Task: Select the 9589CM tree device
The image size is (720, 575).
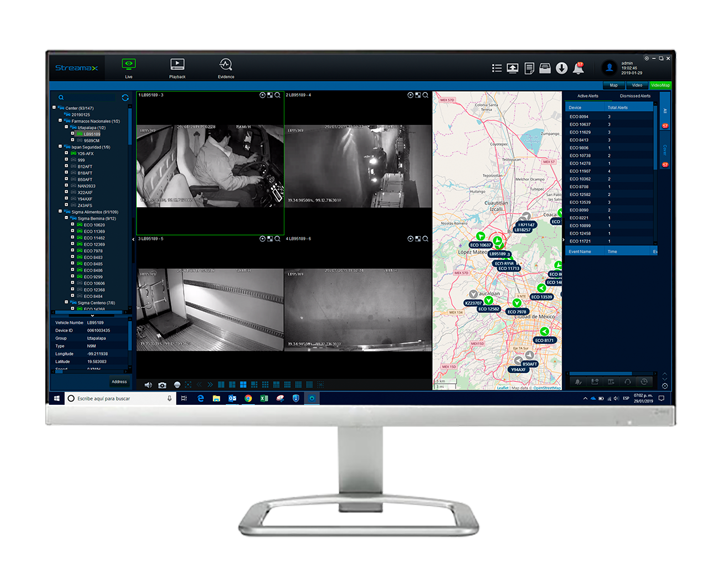Action: click(x=91, y=141)
